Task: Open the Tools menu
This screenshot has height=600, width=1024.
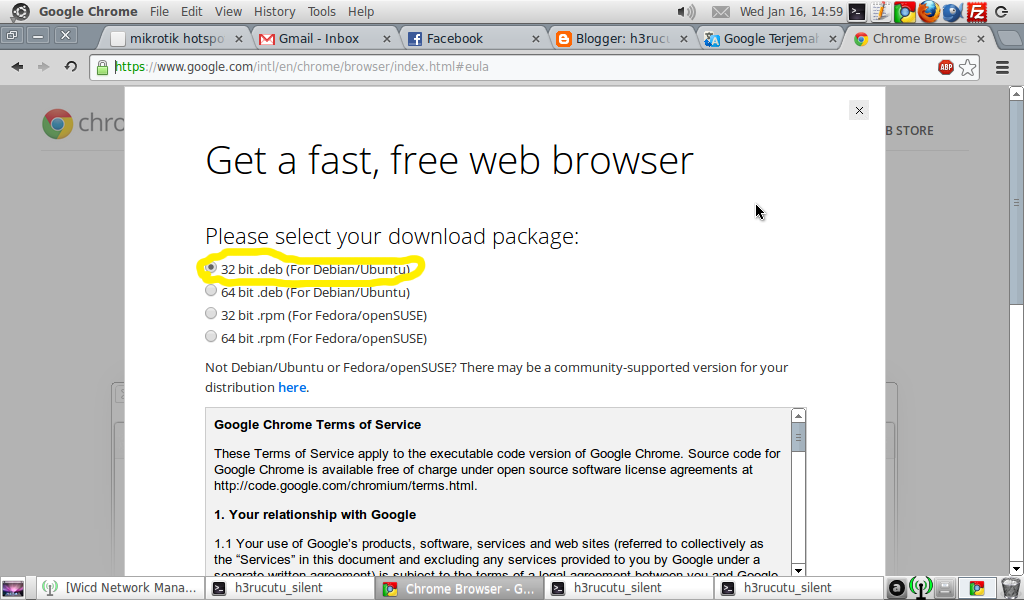Action: click(x=321, y=12)
